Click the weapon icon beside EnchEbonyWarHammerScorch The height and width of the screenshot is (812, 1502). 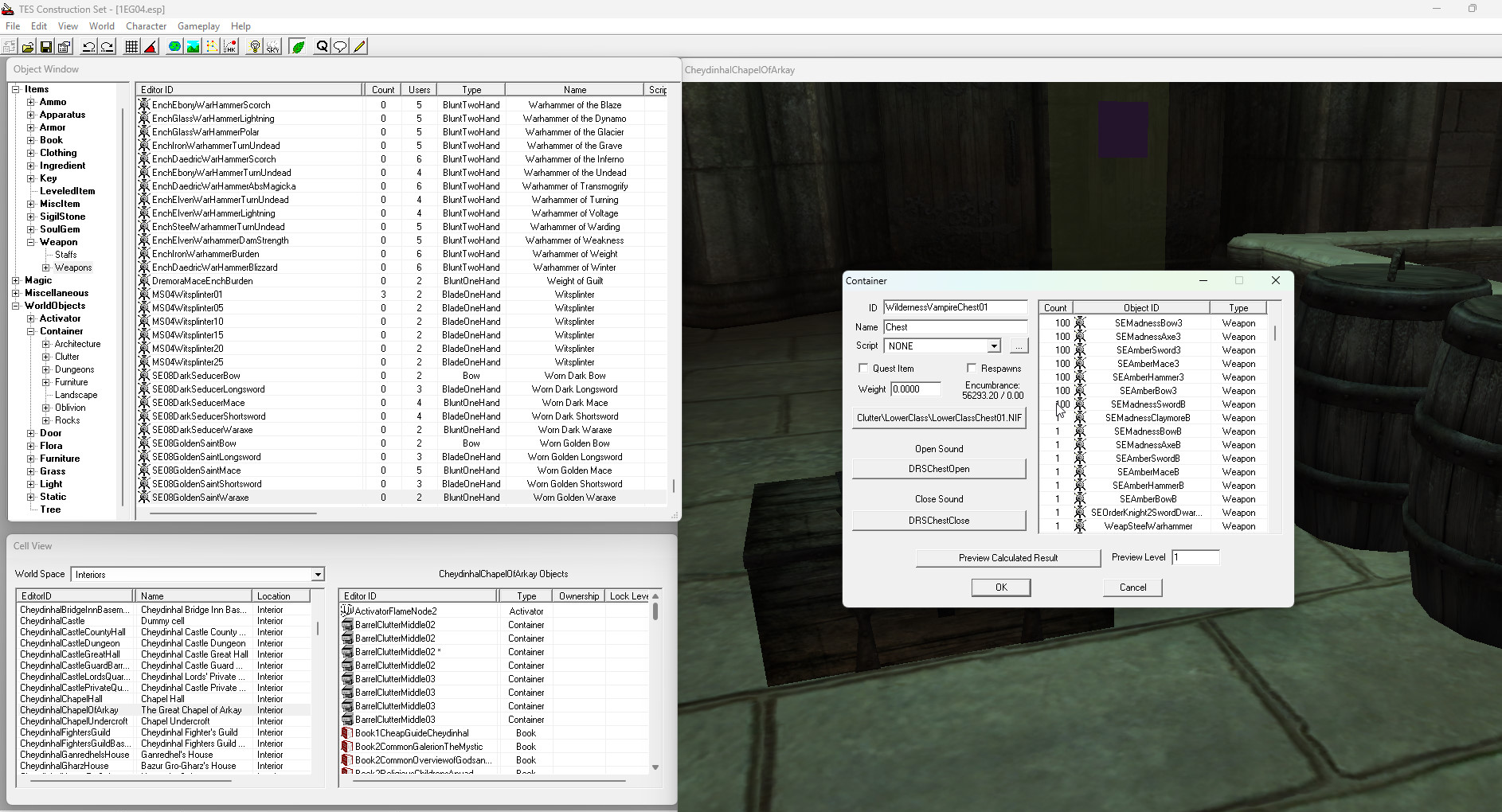click(x=144, y=105)
